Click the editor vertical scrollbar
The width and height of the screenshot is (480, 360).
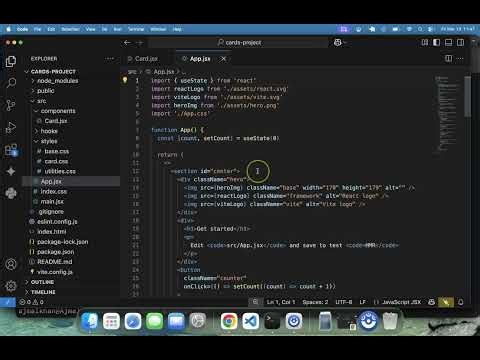click(x=468, y=97)
